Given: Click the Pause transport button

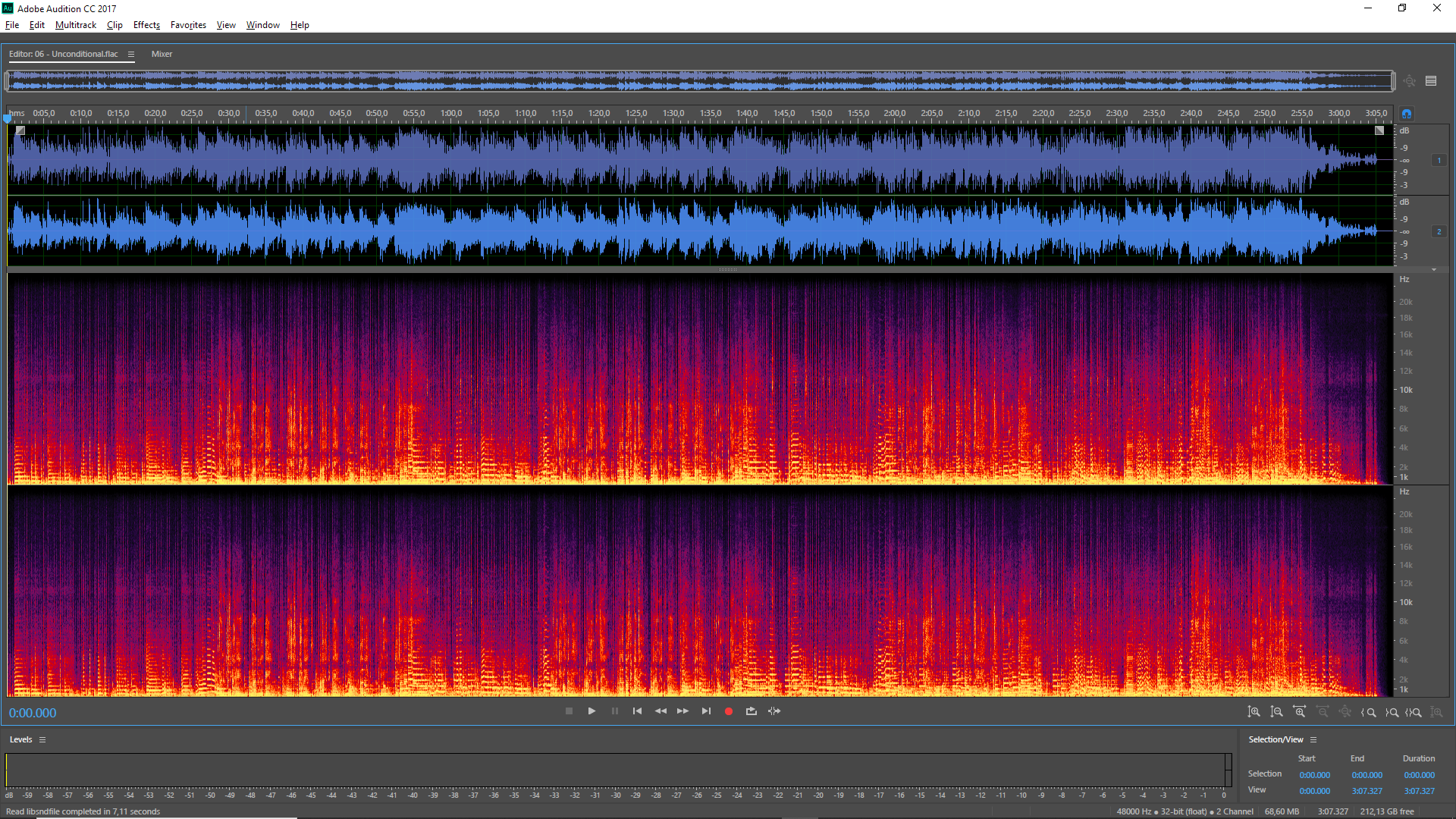Looking at the screenshot, I should (614, 711).
